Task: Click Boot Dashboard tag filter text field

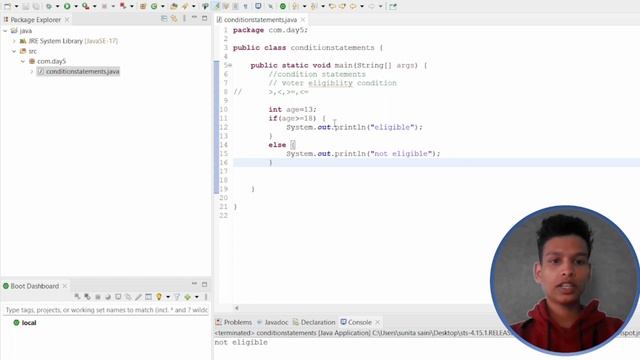Action: coord(106,310)
